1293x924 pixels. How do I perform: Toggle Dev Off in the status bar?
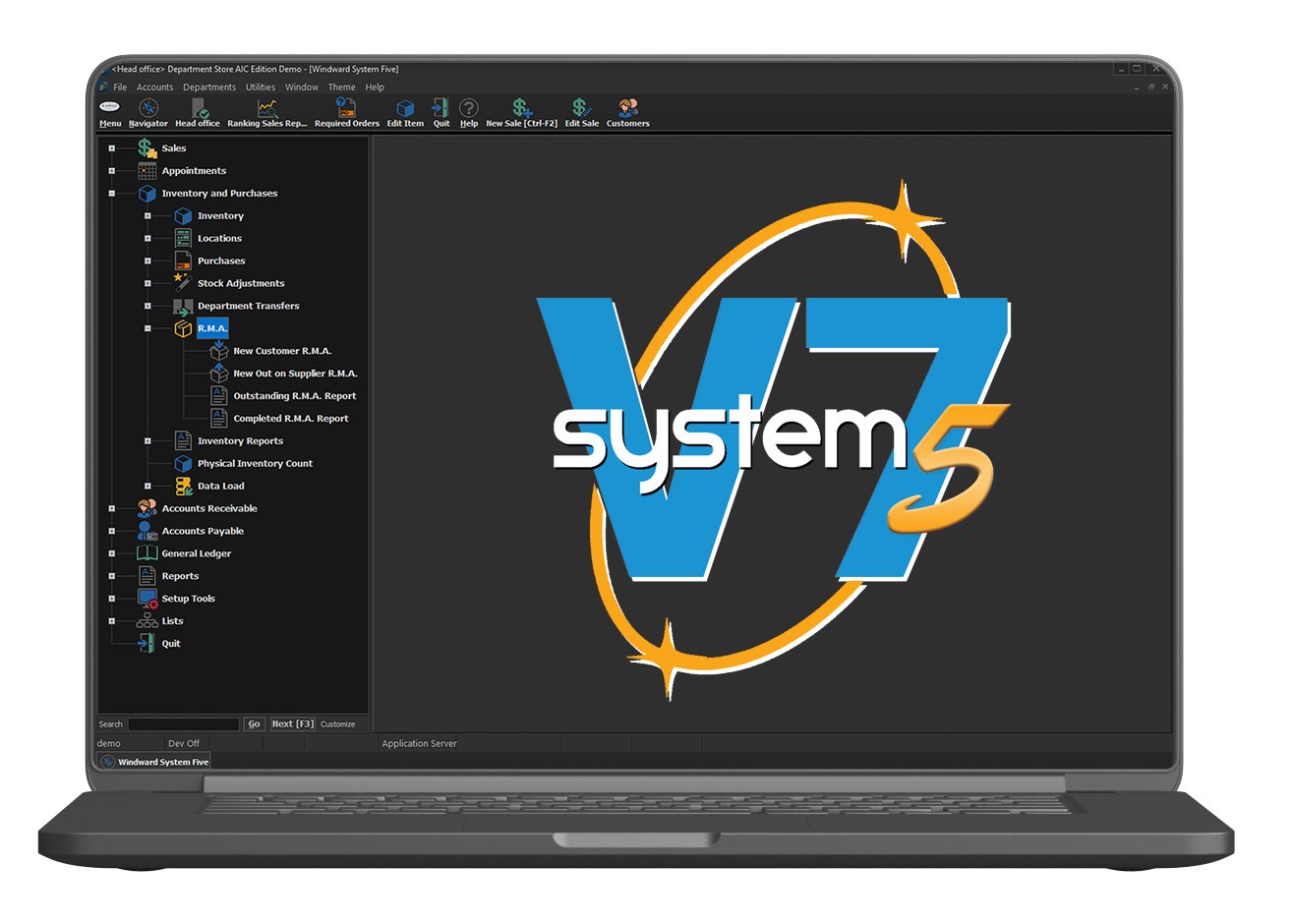183,743
